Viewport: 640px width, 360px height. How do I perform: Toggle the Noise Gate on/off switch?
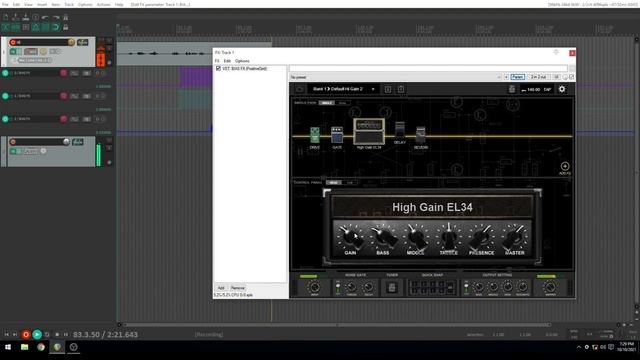click(x=338, y=287)
